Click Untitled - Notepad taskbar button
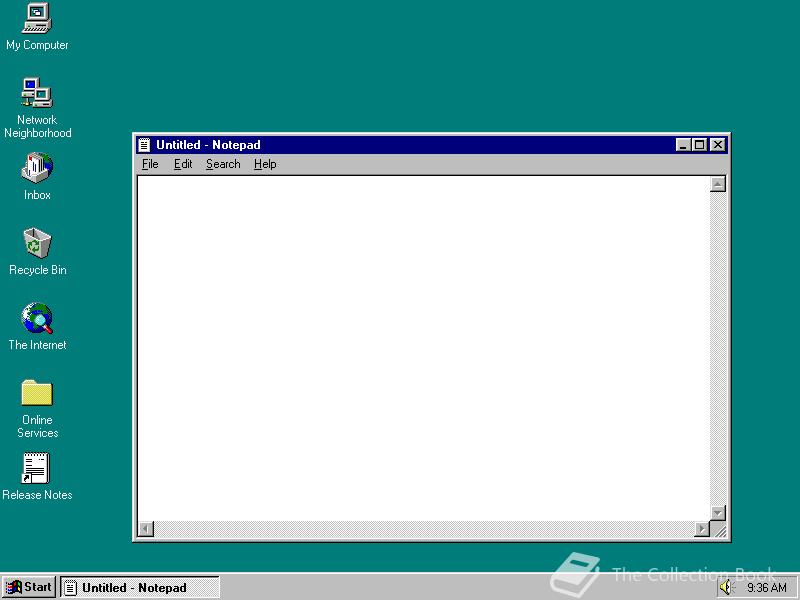Viewport: 800px width, 600px height. [x=140, y=587]
